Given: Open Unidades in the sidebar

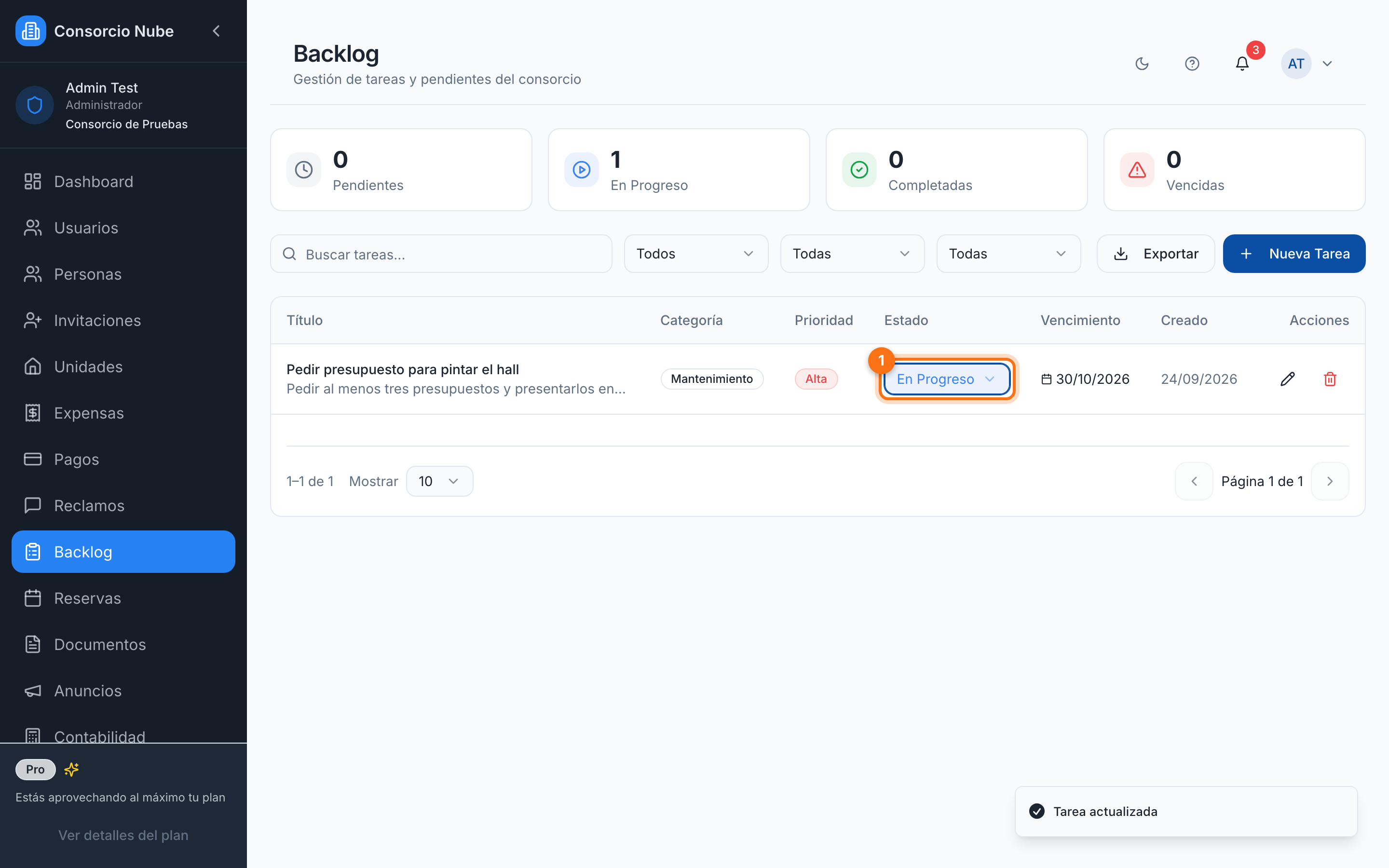Looking at the screenshot, I should tap(123, 367).
